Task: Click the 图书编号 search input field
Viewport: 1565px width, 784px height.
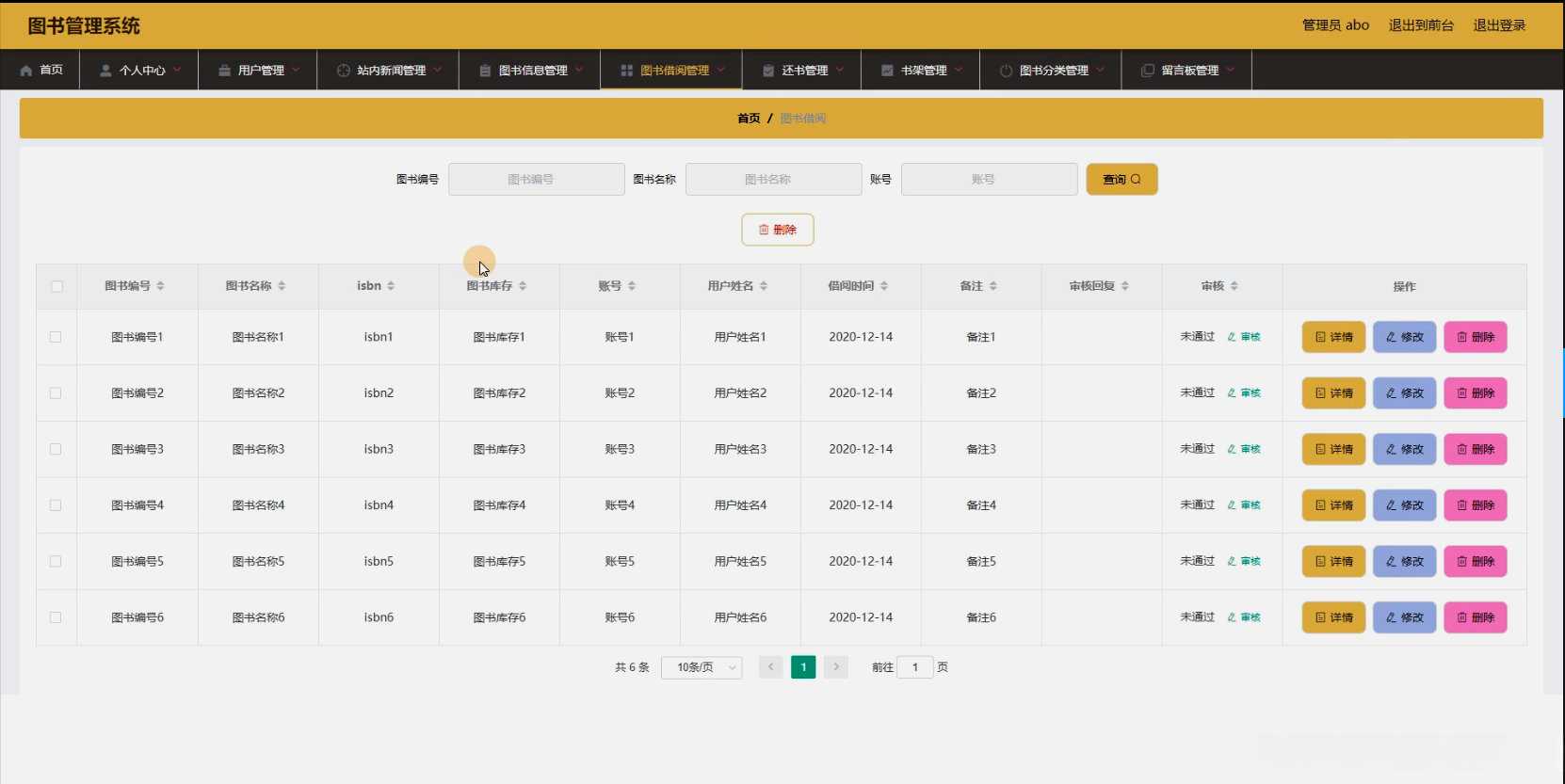Action: pos(537,180)
